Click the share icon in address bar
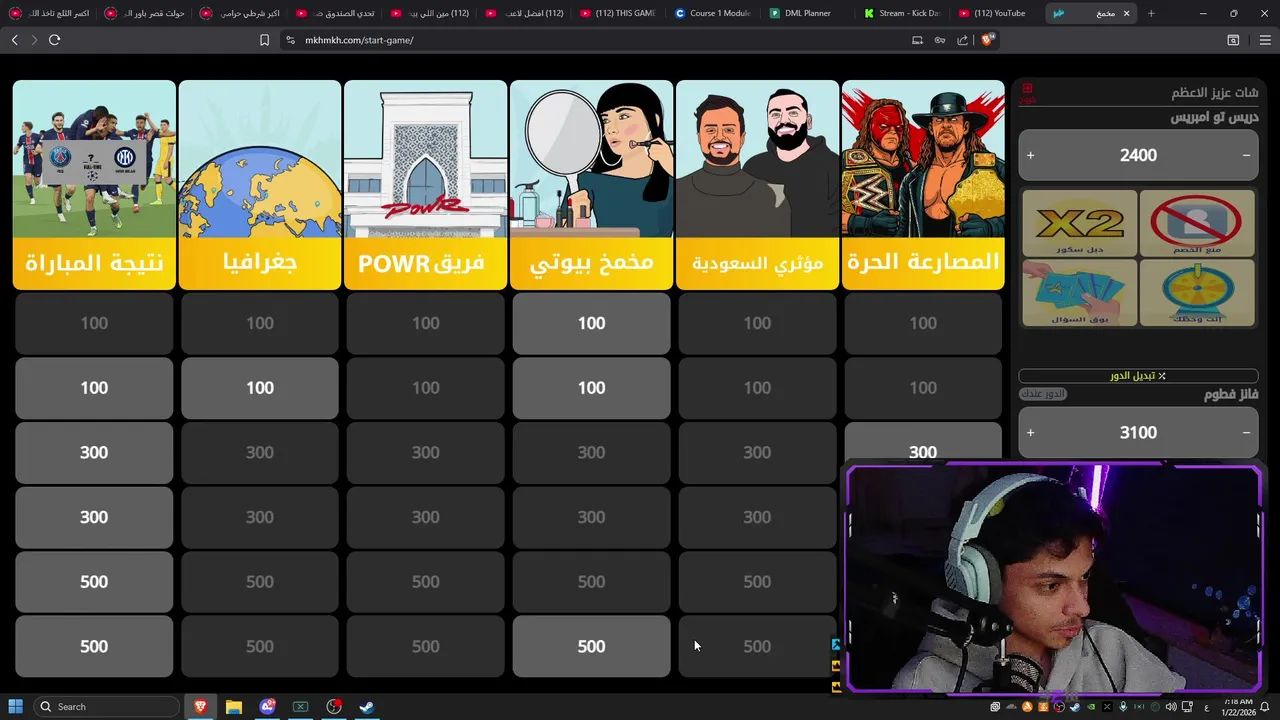This screenshot has width=1280, height=720. [x=962, y=40]
